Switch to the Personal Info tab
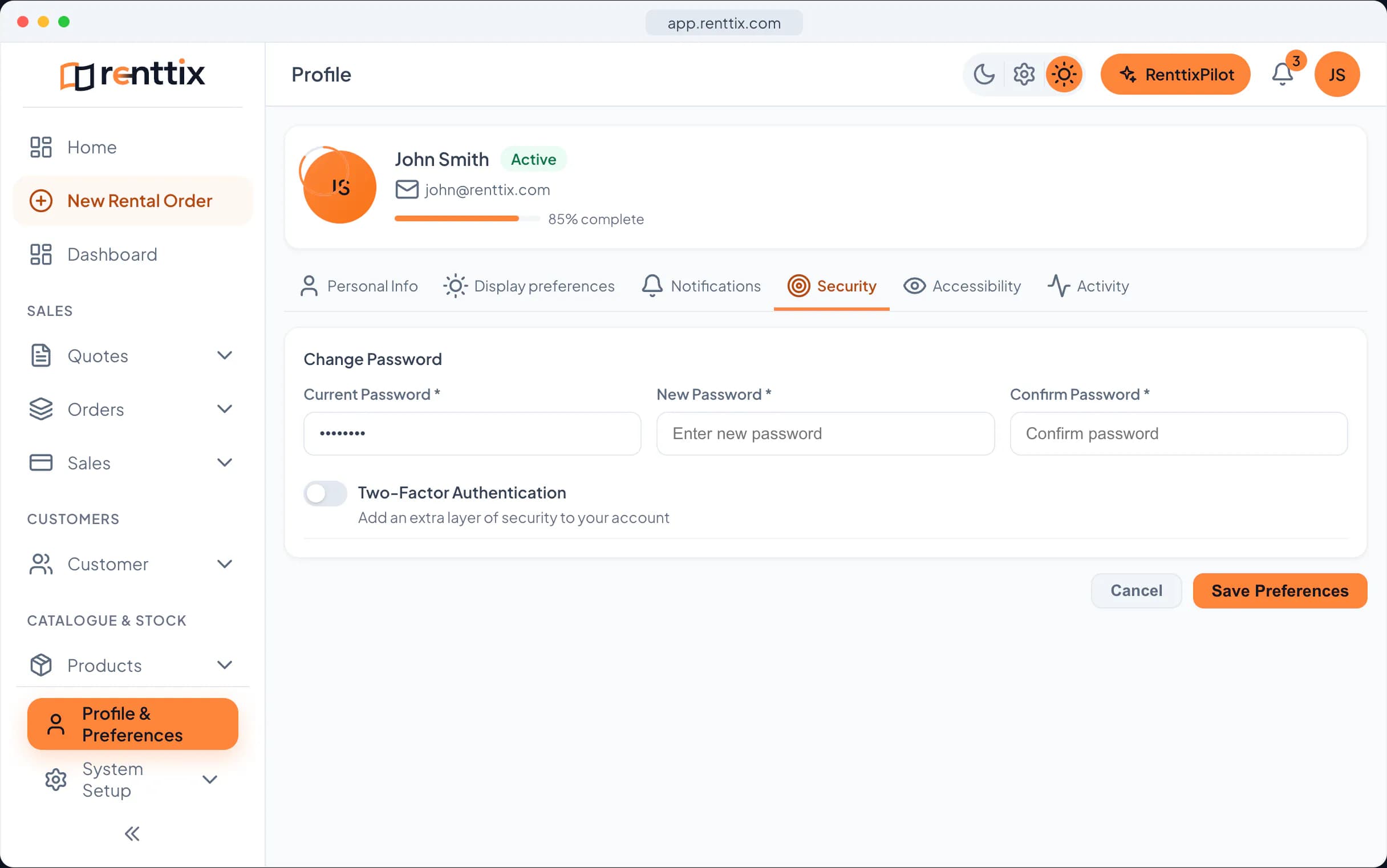Image resolution: width=1387 pixels, height=868 pixels. 358,286
